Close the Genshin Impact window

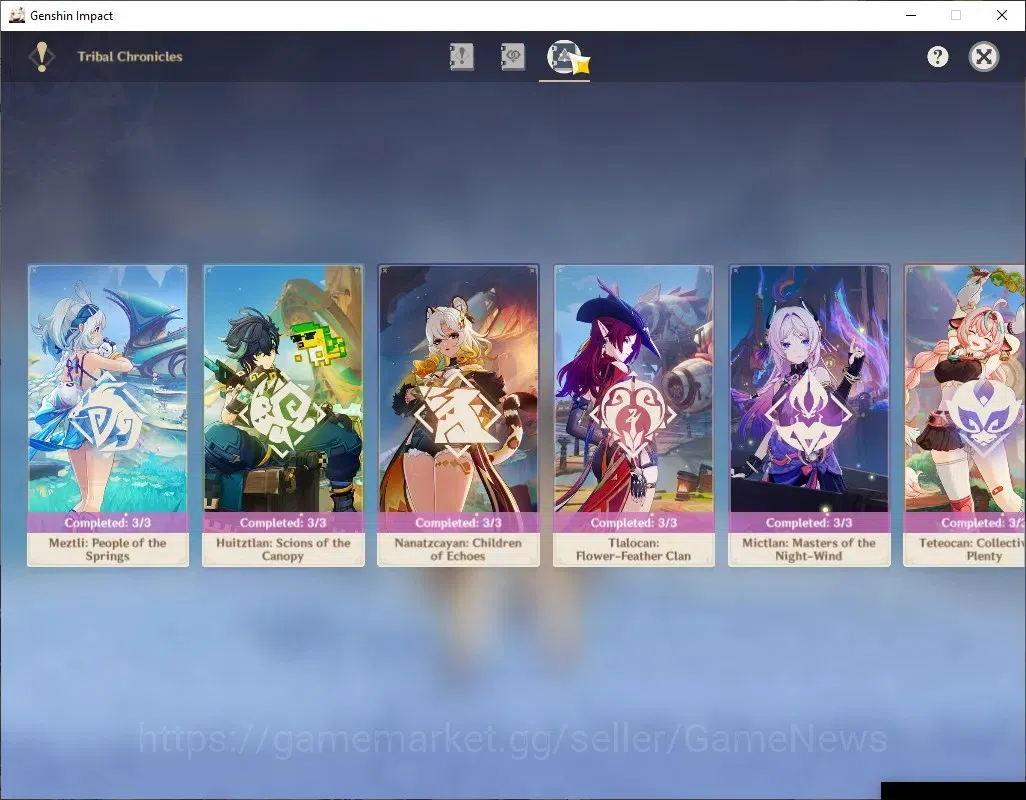1002,15
